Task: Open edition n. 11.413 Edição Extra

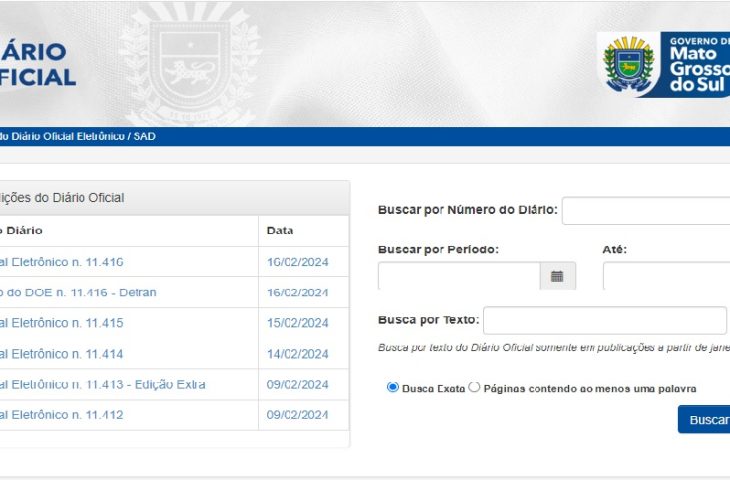Action: 102,385
